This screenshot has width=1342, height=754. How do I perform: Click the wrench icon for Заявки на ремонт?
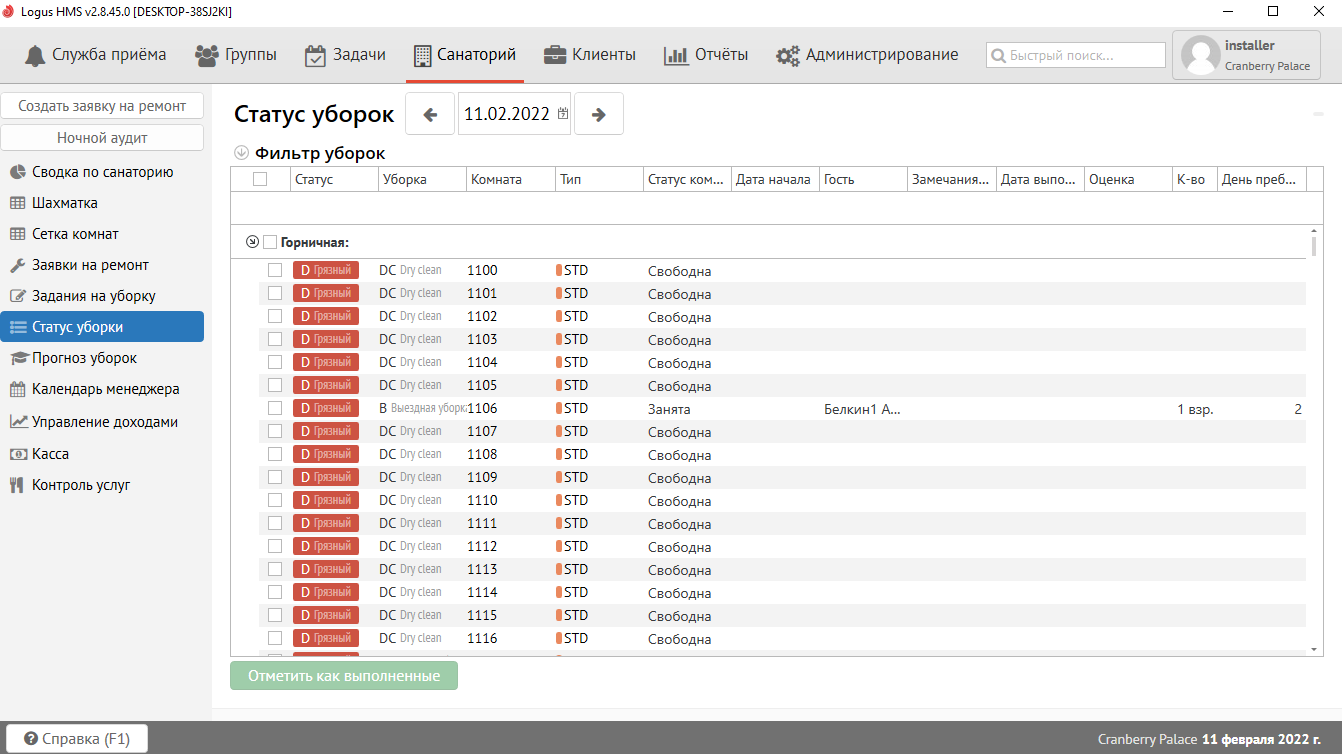(17, 265)
